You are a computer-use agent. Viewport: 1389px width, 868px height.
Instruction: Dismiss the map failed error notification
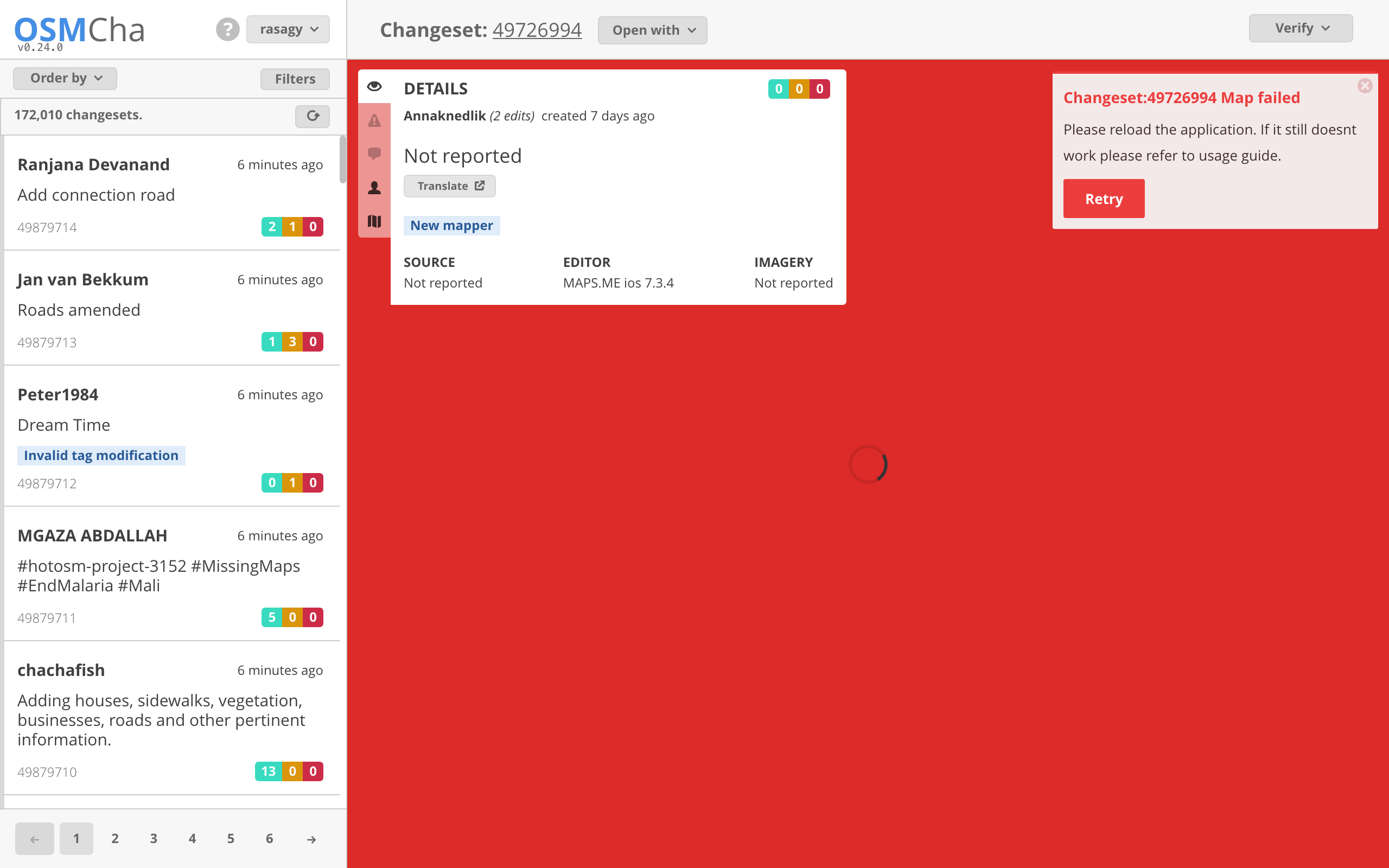click(1365, 86)
